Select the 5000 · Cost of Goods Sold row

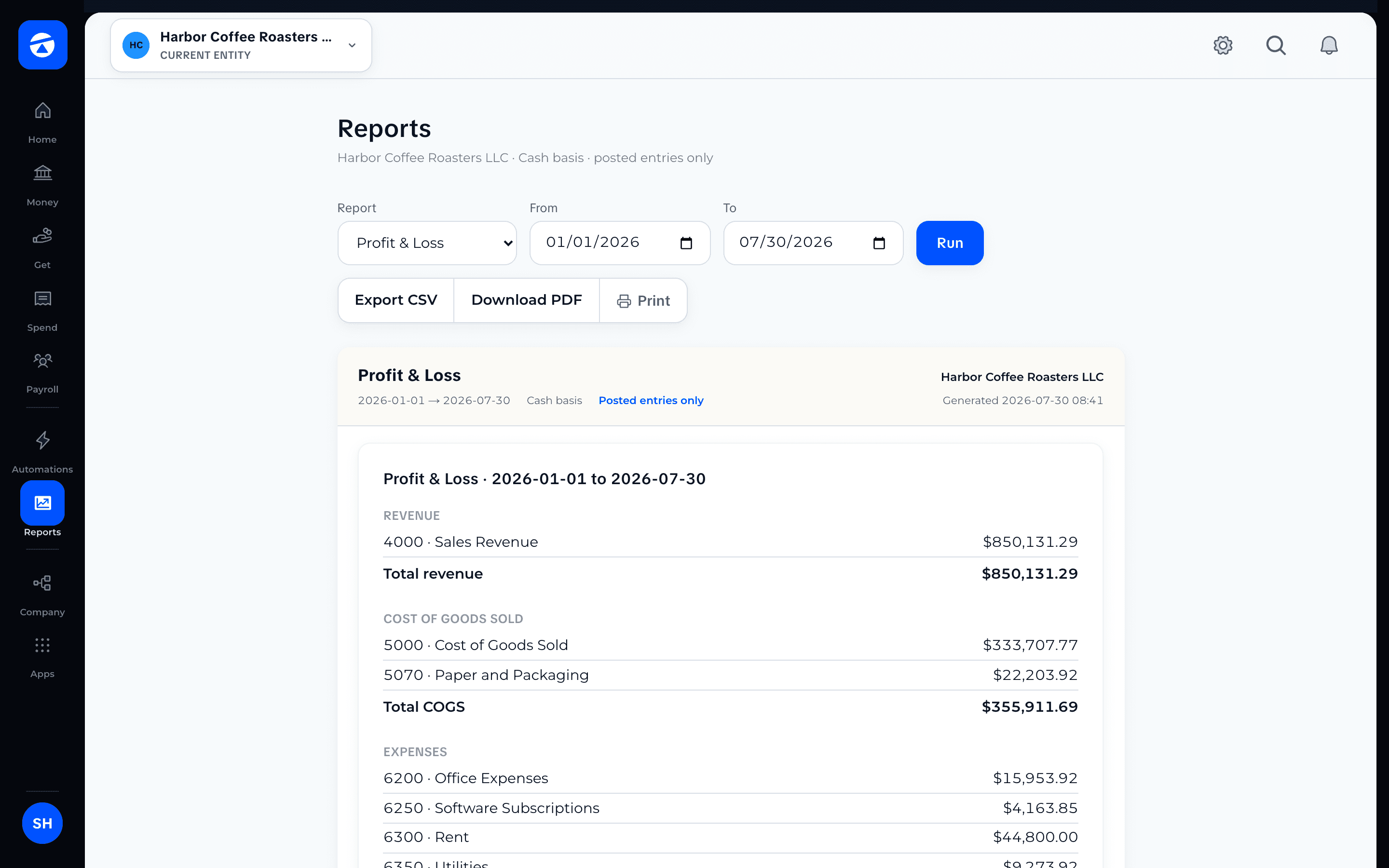[x=730, y=645]
